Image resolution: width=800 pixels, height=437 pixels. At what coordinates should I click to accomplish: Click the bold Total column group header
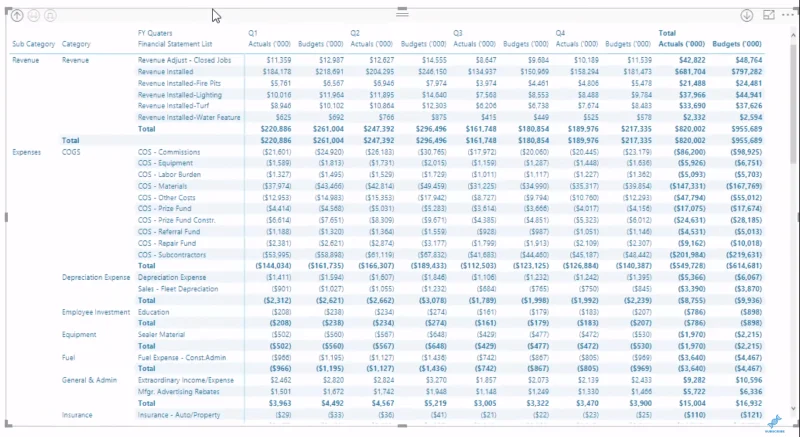coord(667,33)
